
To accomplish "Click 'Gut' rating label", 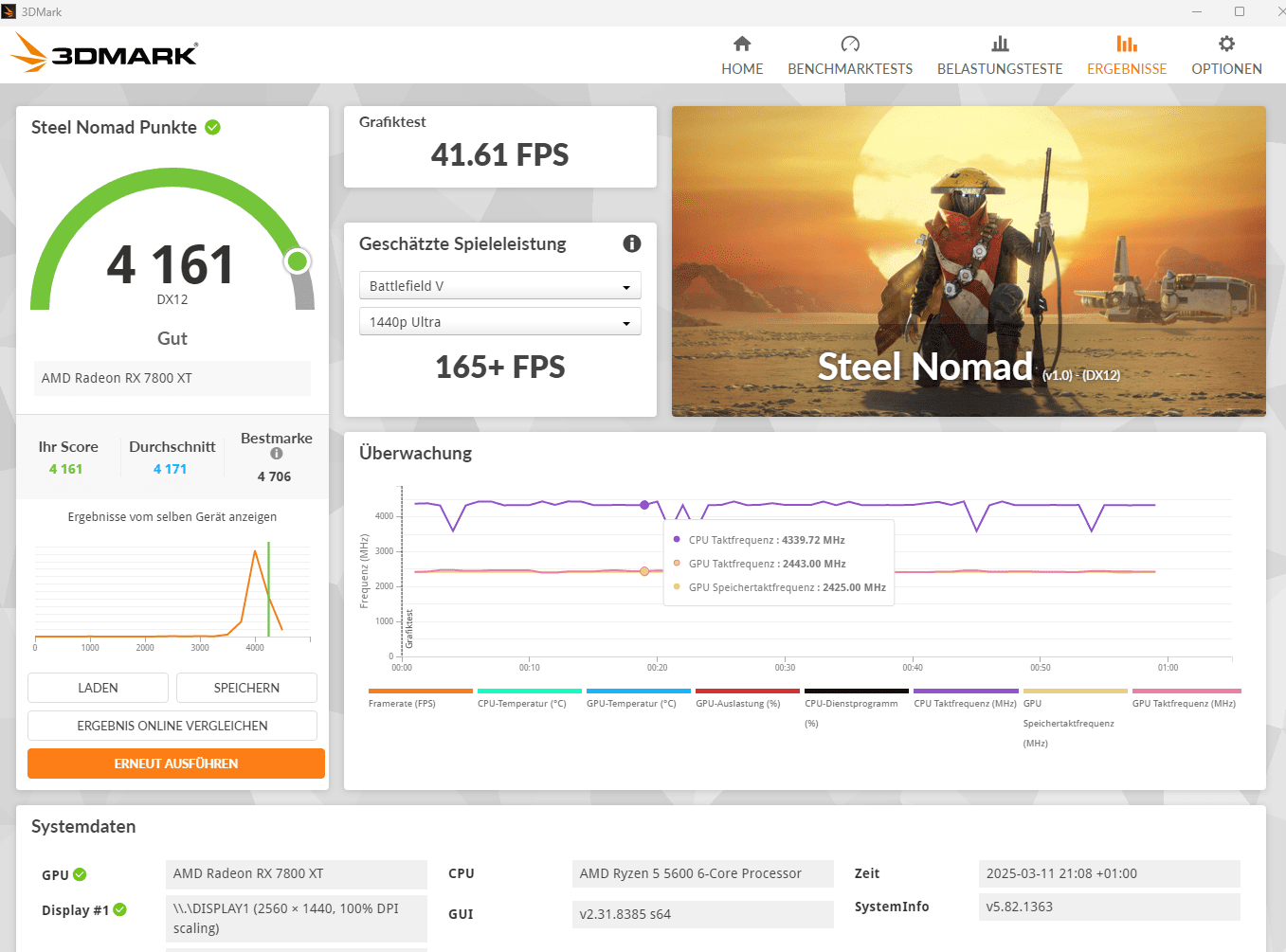I will 172,338.
